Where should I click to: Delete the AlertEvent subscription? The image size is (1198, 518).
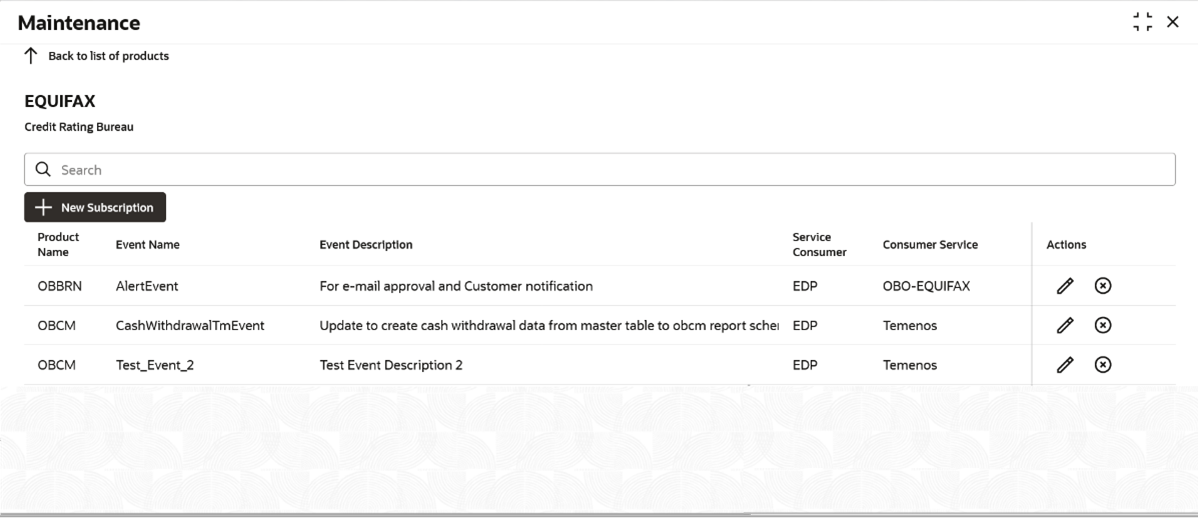tap(1102, 286)
